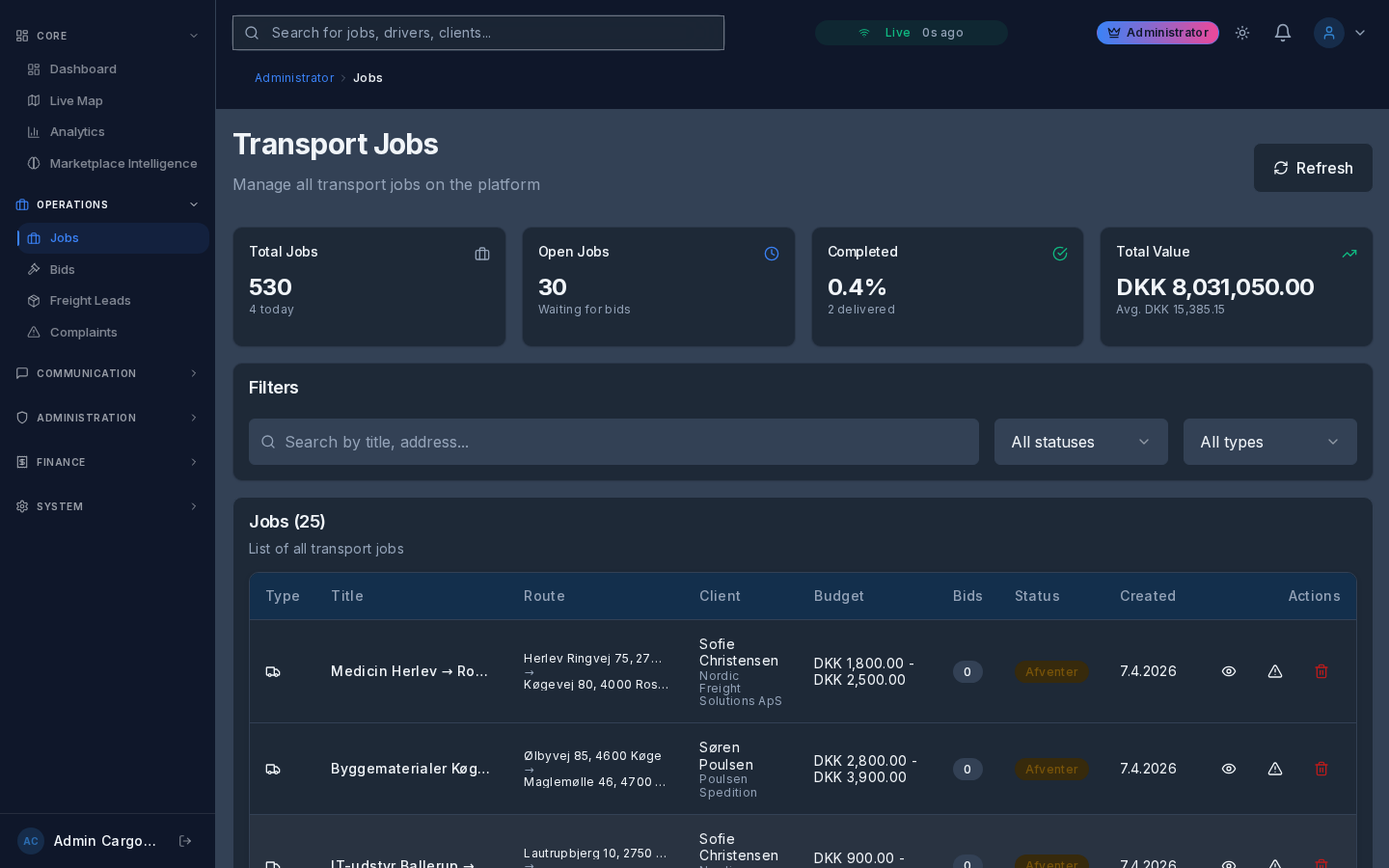Follow the Administrator breadcrumb link
1389x868 pixels.
[294, 78]
